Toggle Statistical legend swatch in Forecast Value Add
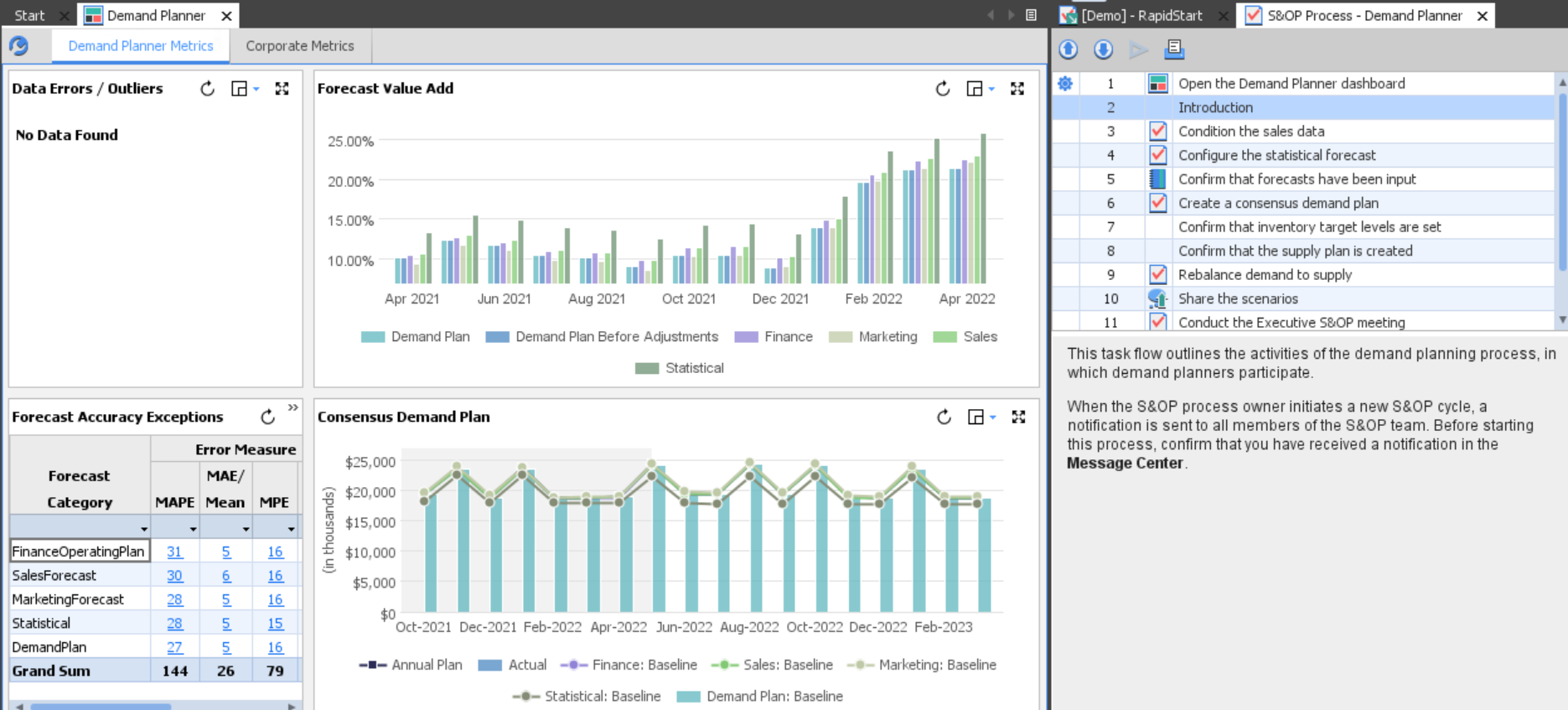Image resolution: width=1568 pixels, height=710 pixels. 647,368
